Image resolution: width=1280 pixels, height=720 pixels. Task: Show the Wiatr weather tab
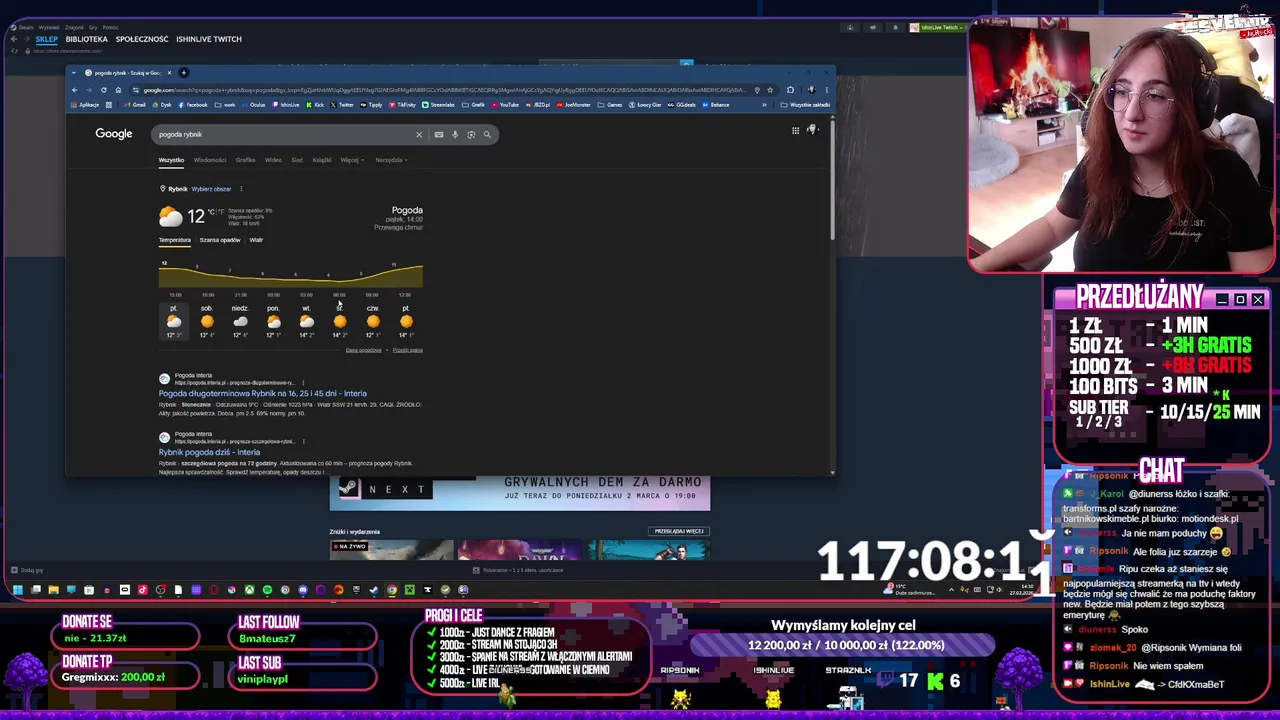(x=256, y=240)
